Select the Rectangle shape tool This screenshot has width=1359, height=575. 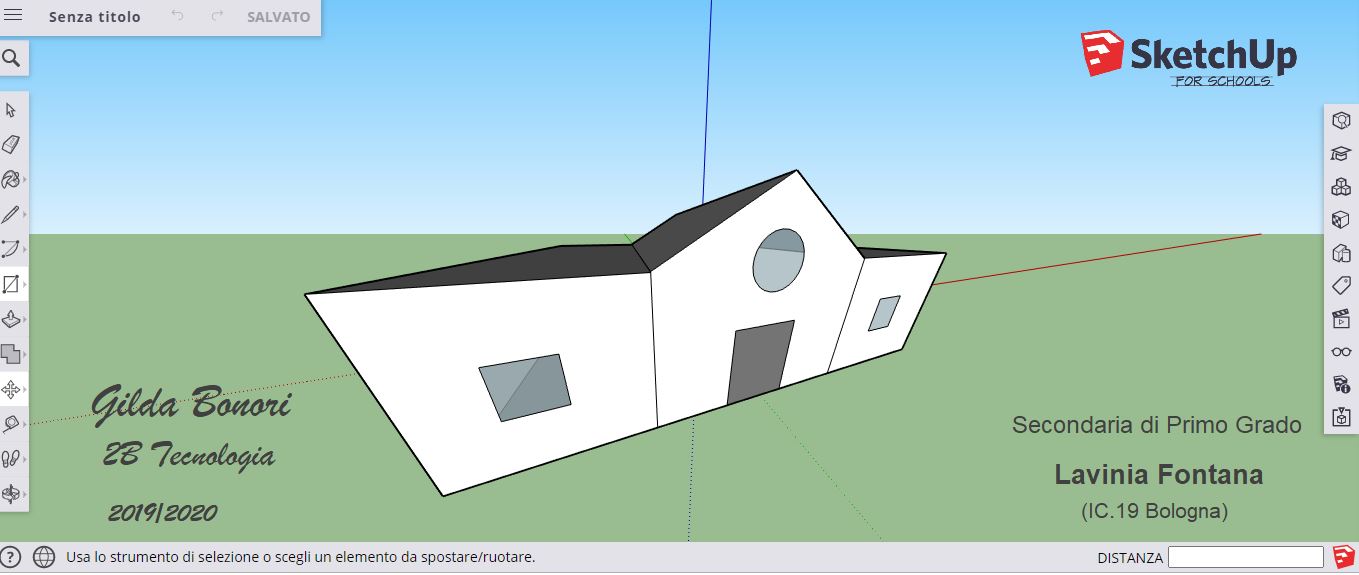(11, 285)
